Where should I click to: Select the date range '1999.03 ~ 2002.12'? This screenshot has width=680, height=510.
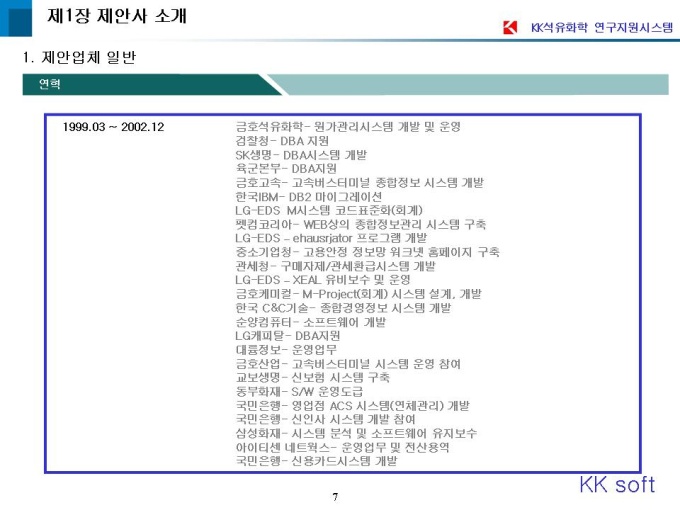click(x=113, y=127)
